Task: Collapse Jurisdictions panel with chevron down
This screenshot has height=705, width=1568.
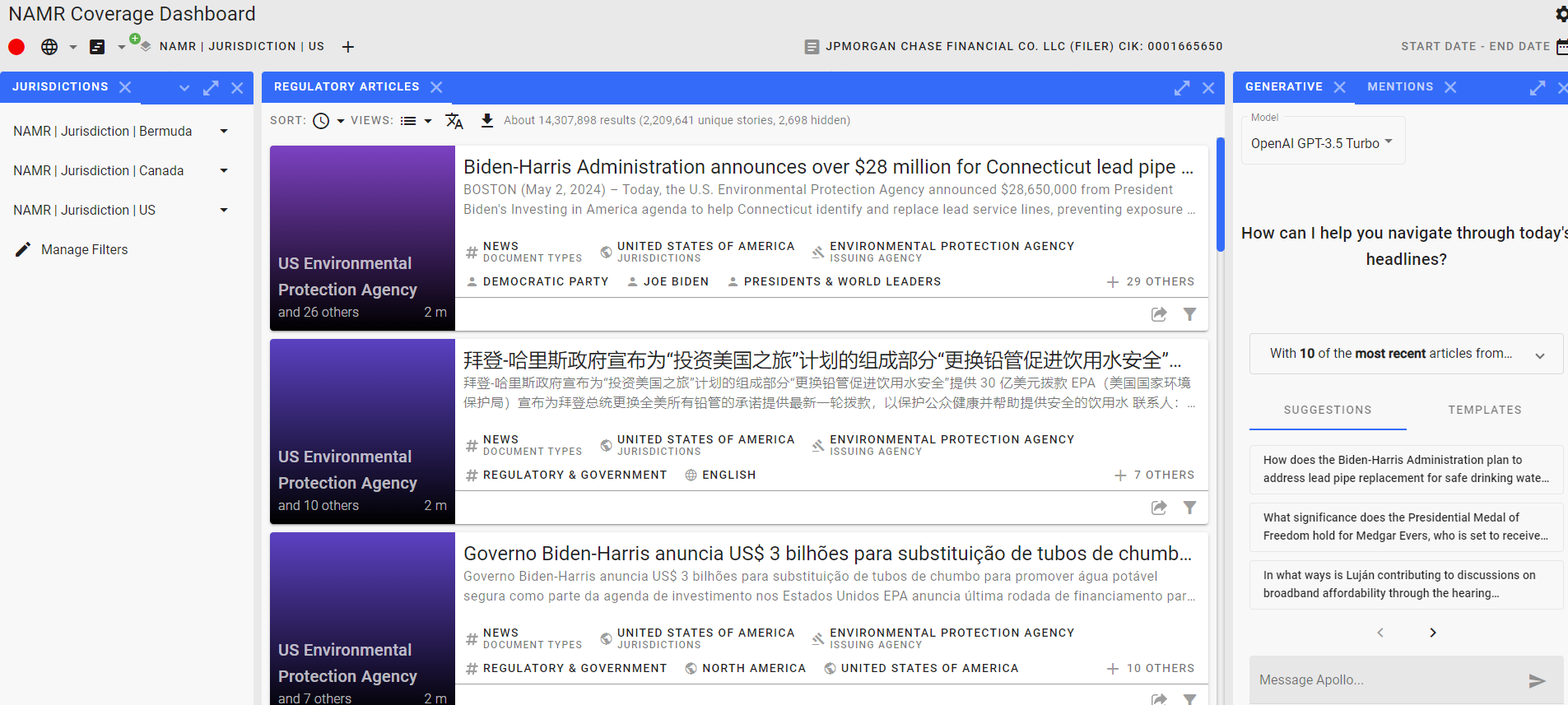Action: pos(184,88)
